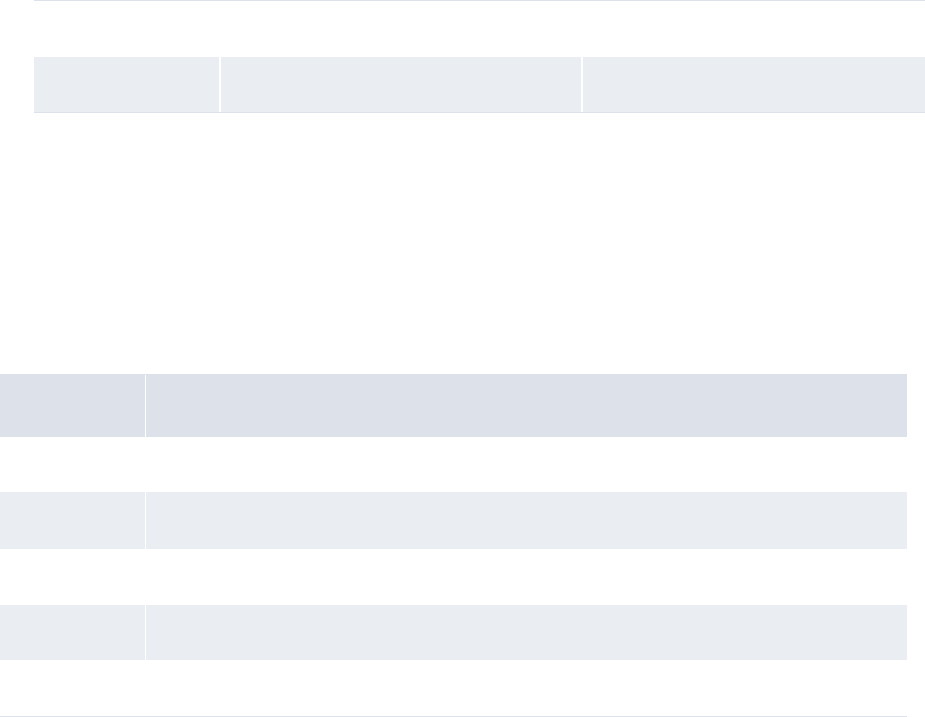Click blank white area between the two tables
This screenshot has width=925, height=717.
(x=460, y=240)
